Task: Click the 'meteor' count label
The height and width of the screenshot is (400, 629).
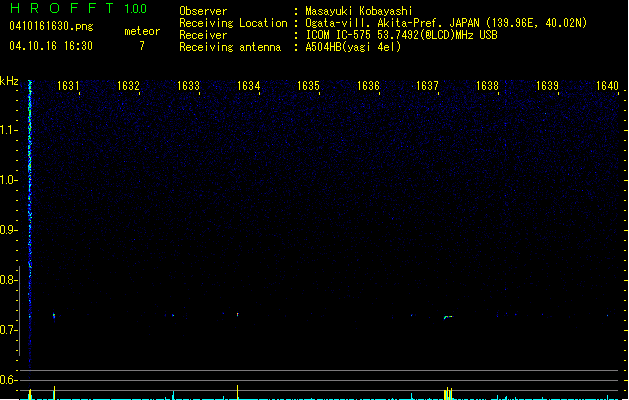Action: (142, 31)
